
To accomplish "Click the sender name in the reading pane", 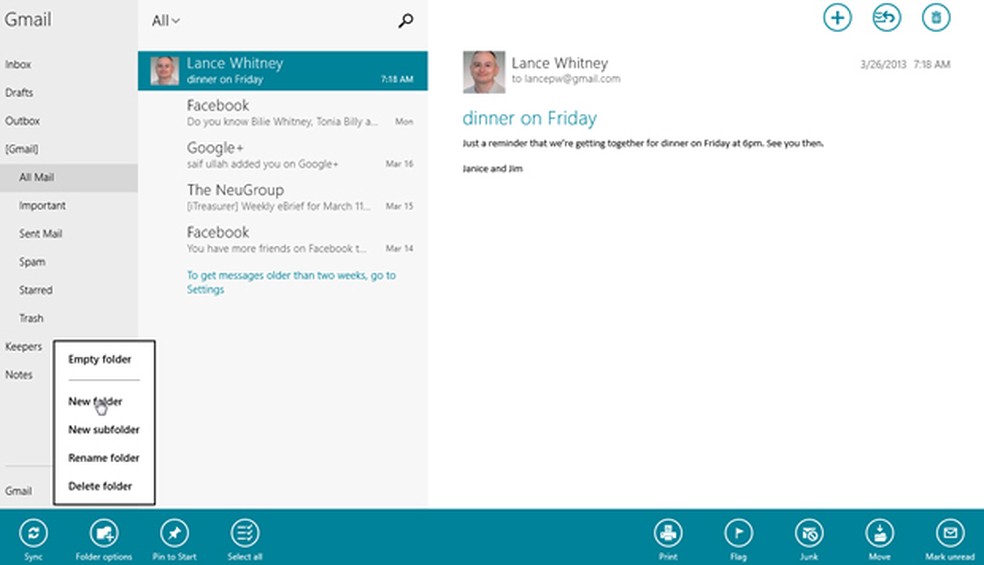I will 560,63.
